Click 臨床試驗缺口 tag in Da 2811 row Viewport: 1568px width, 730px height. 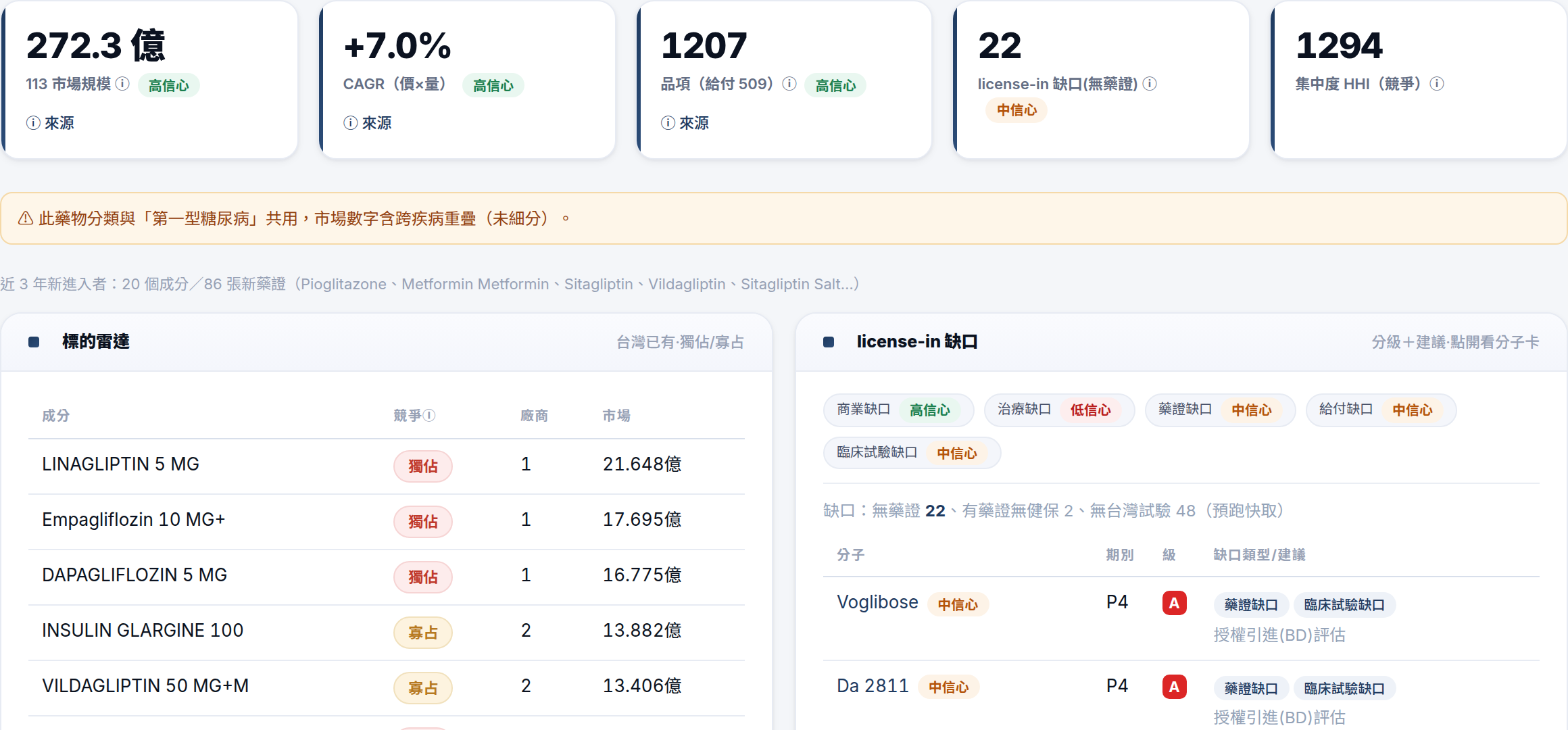tap(1344, 689)
